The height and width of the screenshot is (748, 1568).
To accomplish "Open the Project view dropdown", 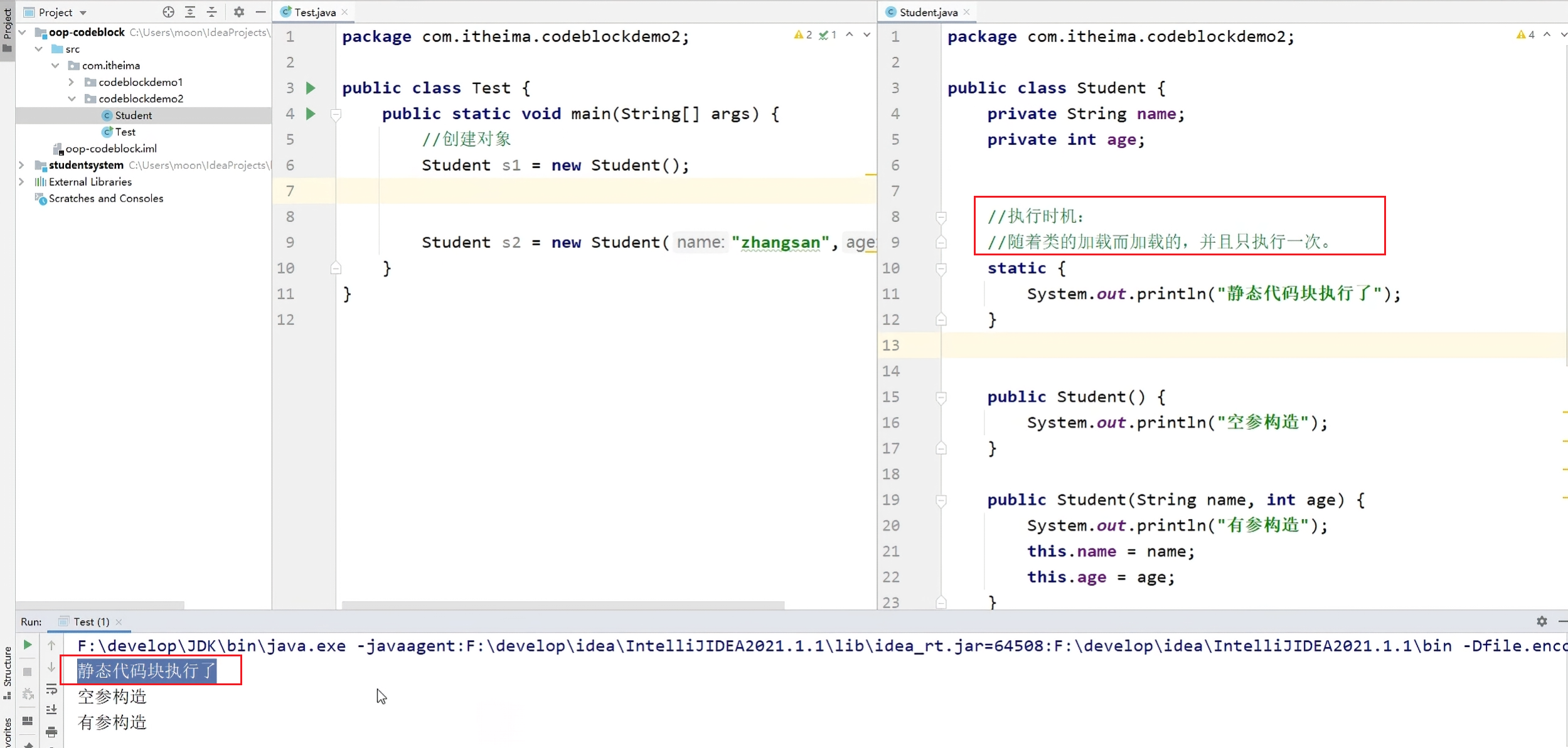I will pyautogui.click(x=83, y=13).
